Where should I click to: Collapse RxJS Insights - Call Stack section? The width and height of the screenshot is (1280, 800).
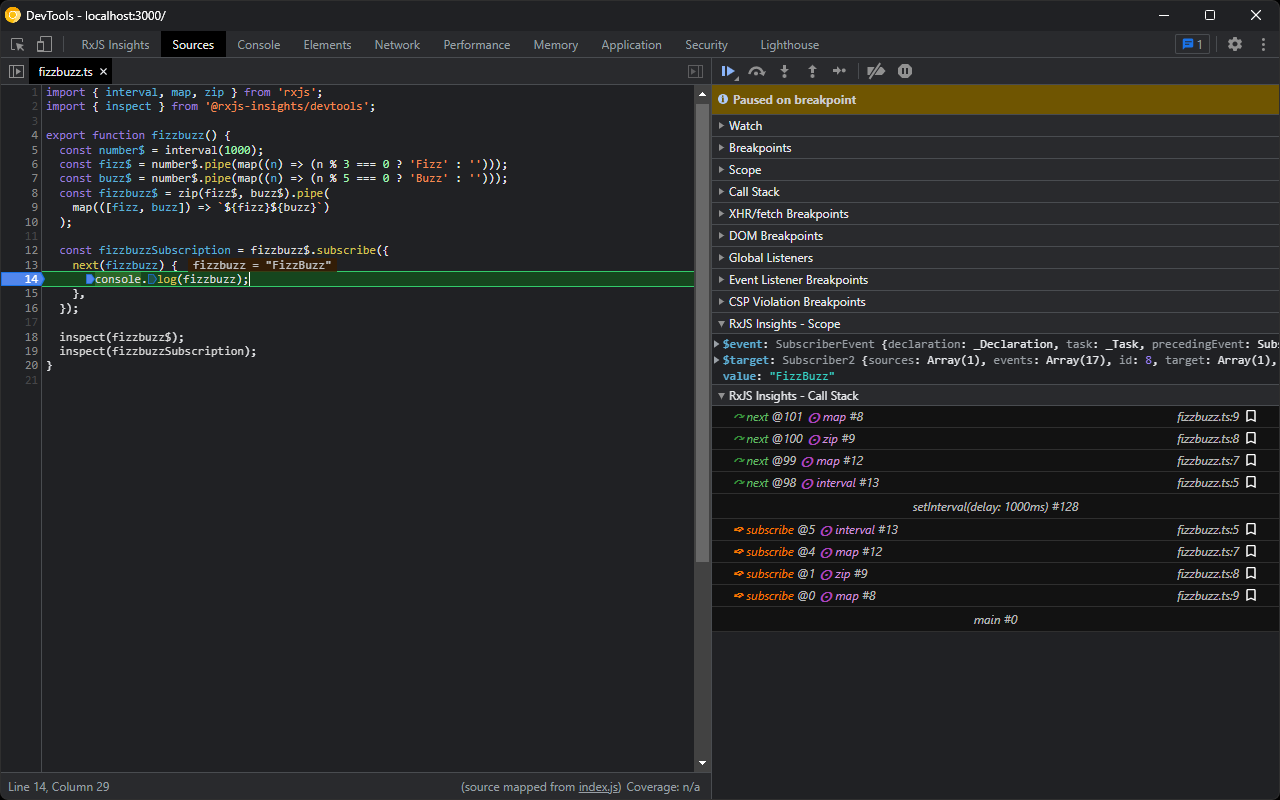[x=996, y=396]
